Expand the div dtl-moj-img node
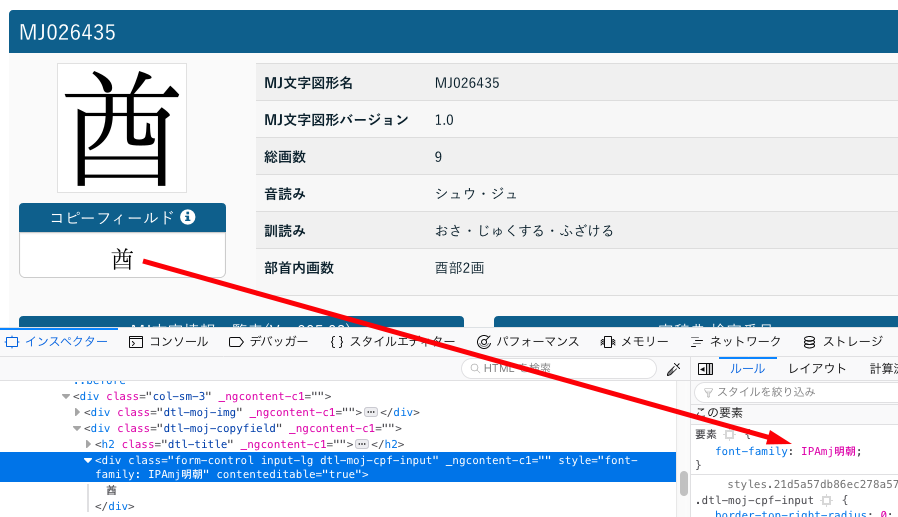898x517 pixels. click(x=77, y=412)
